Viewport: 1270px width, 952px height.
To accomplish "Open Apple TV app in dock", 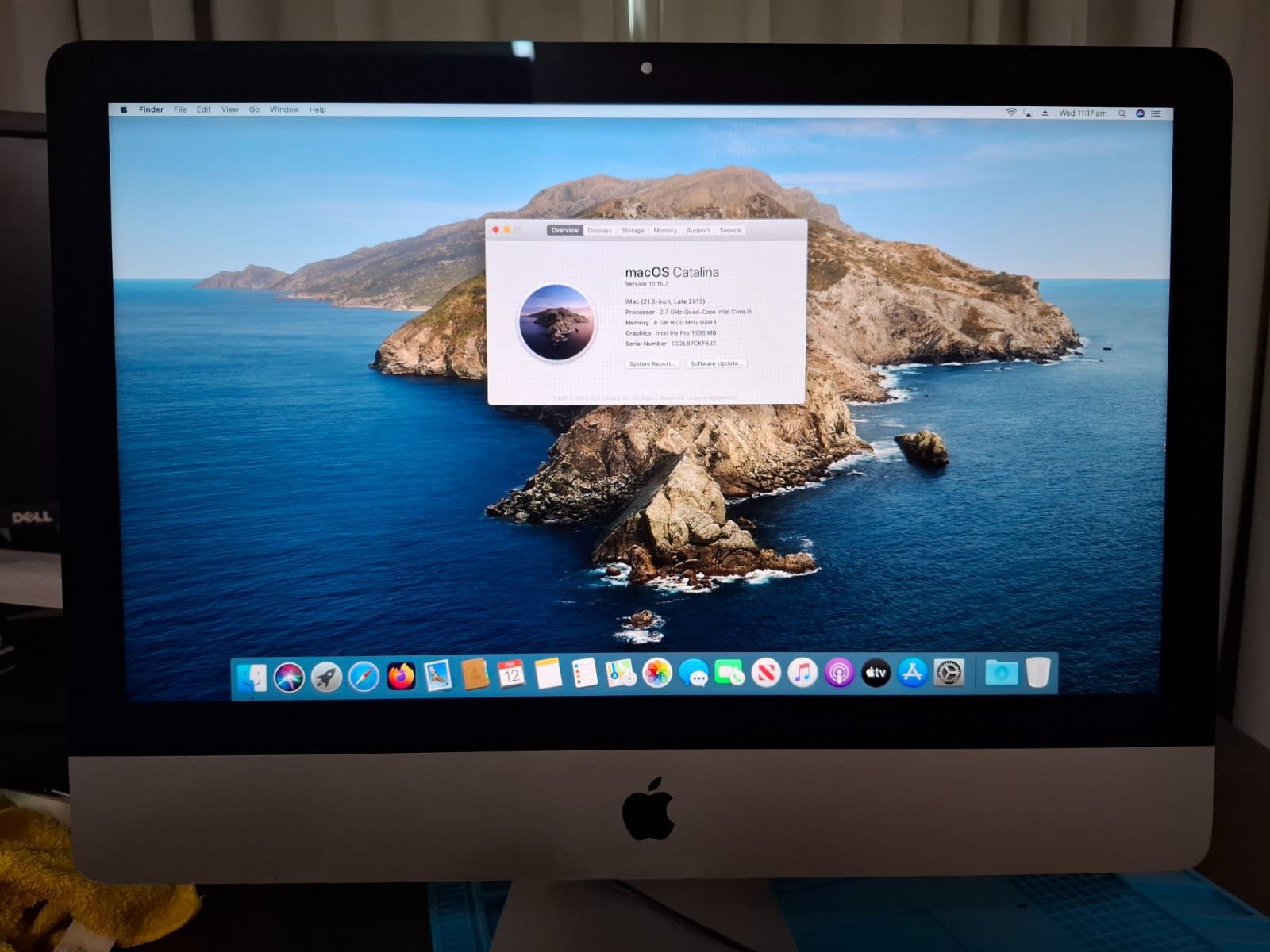I will coord(876,674).
